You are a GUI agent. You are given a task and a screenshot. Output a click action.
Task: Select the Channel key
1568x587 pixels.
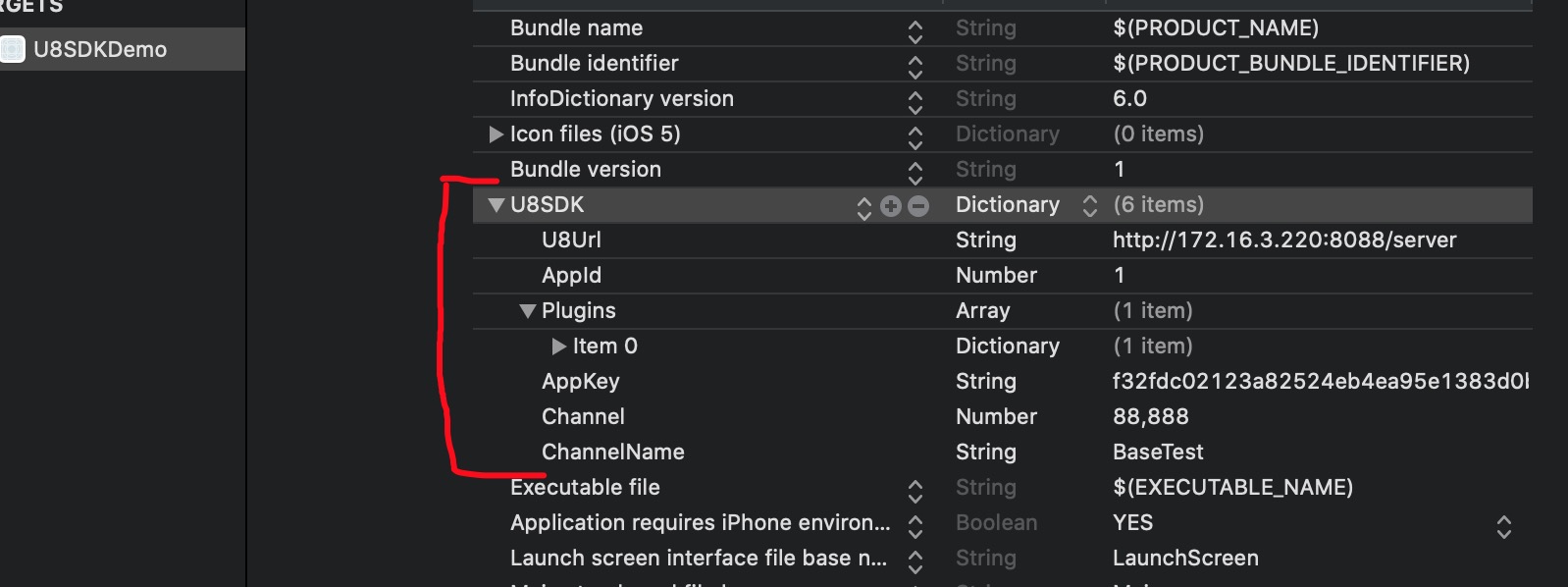click(583, 417)
